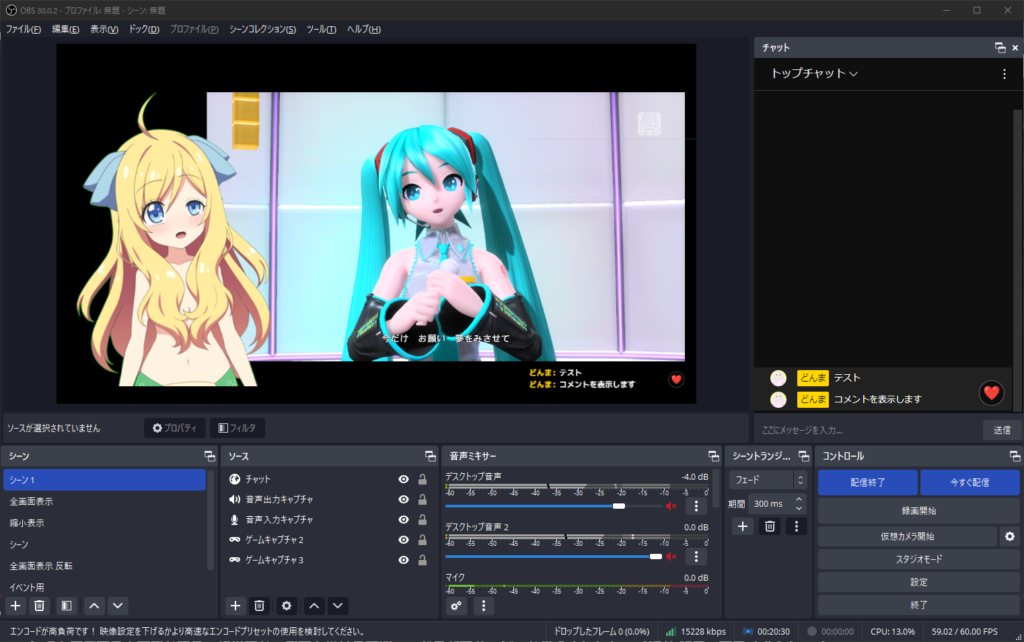Open virtual camera settings gear icon

point(1009,537)
